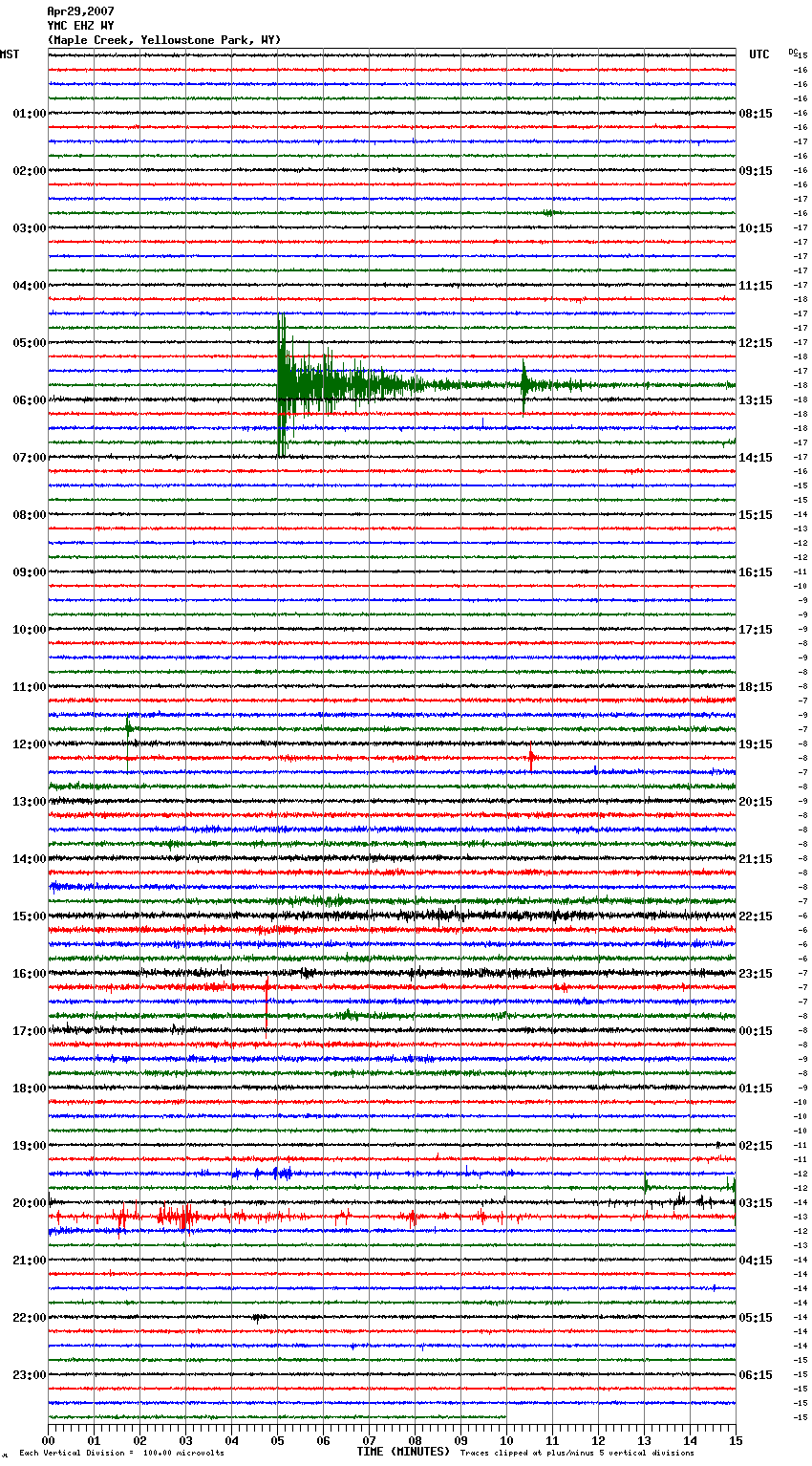The image size is (812, 1466).
Task: Click the "04:15" UTC time label
Action: pos(756,1261)
